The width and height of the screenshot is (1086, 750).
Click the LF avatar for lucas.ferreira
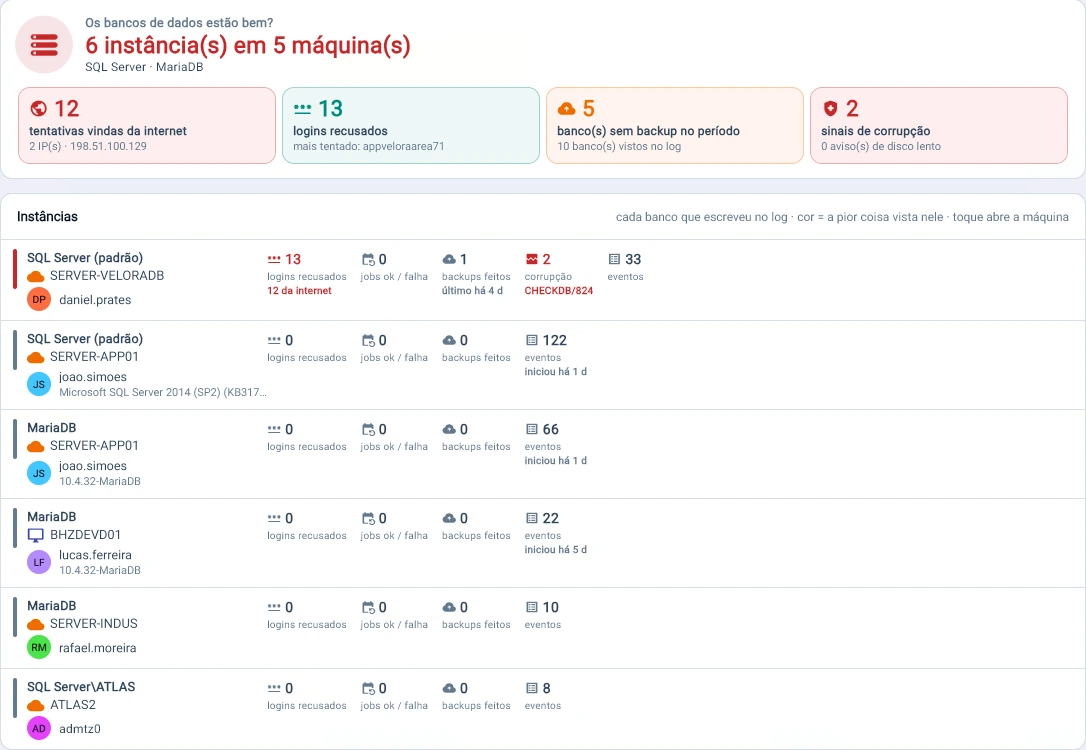39,562
